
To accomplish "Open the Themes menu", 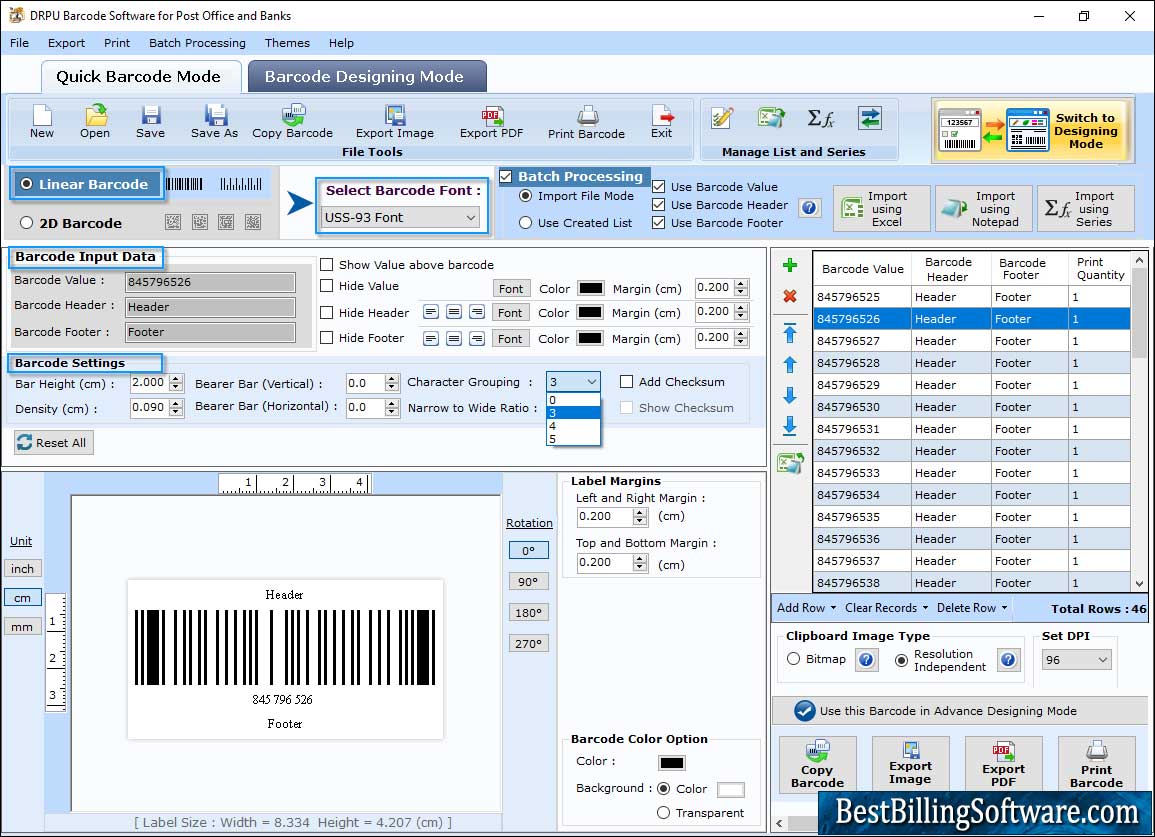I will (x=287, y=43).
